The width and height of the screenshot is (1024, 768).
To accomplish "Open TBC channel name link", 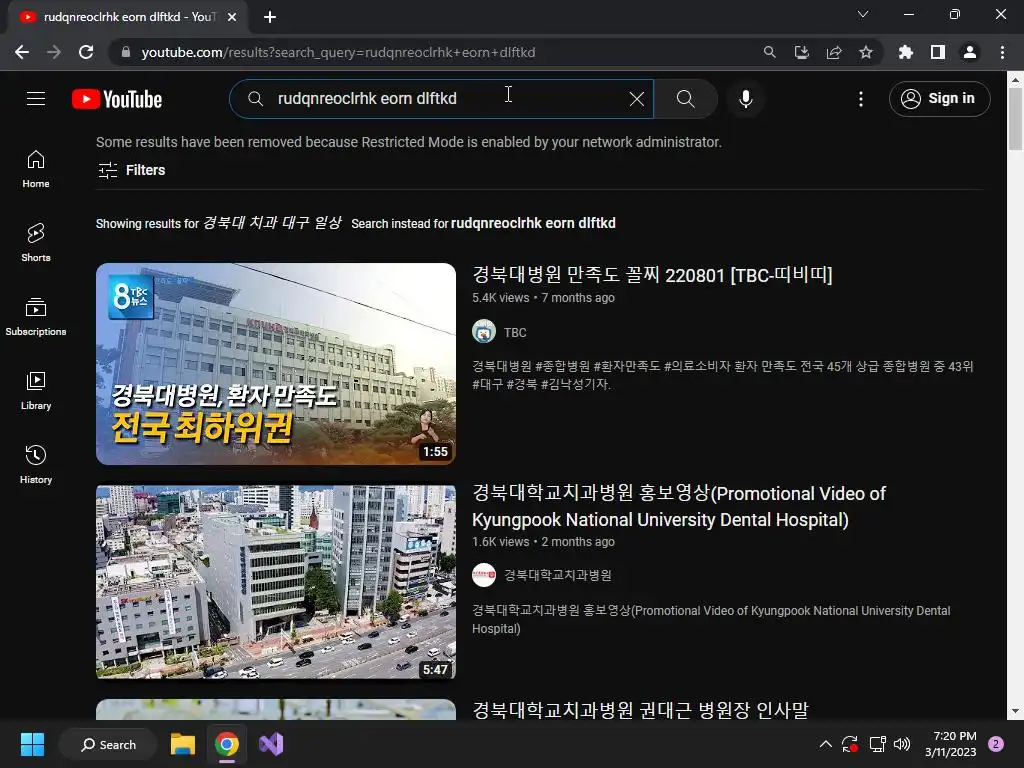I will [515, 332].
